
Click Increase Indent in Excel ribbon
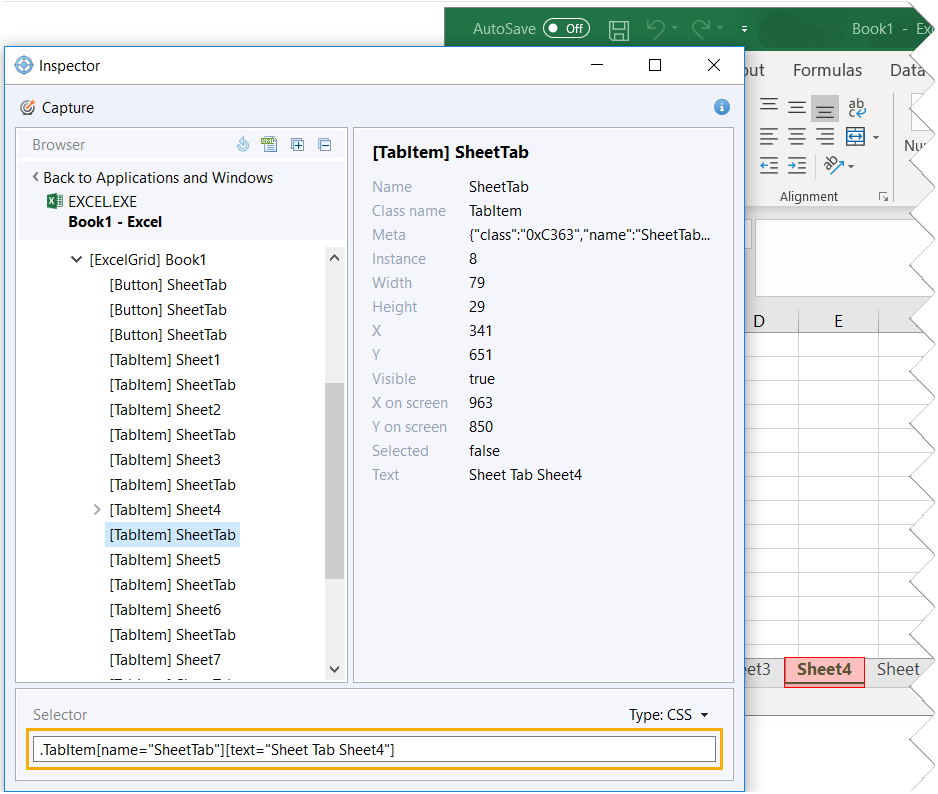click(x=796, y=166)
